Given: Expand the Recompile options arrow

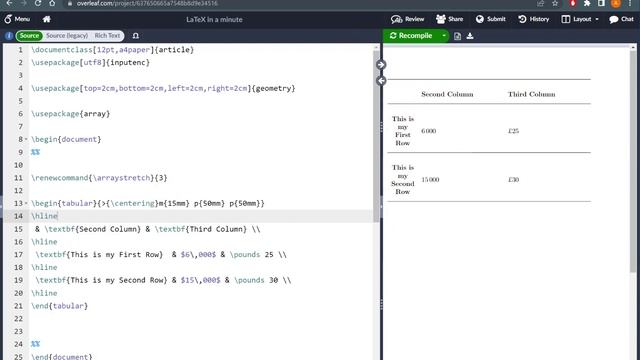Looking at the screenshot, I should pos(444,36).
